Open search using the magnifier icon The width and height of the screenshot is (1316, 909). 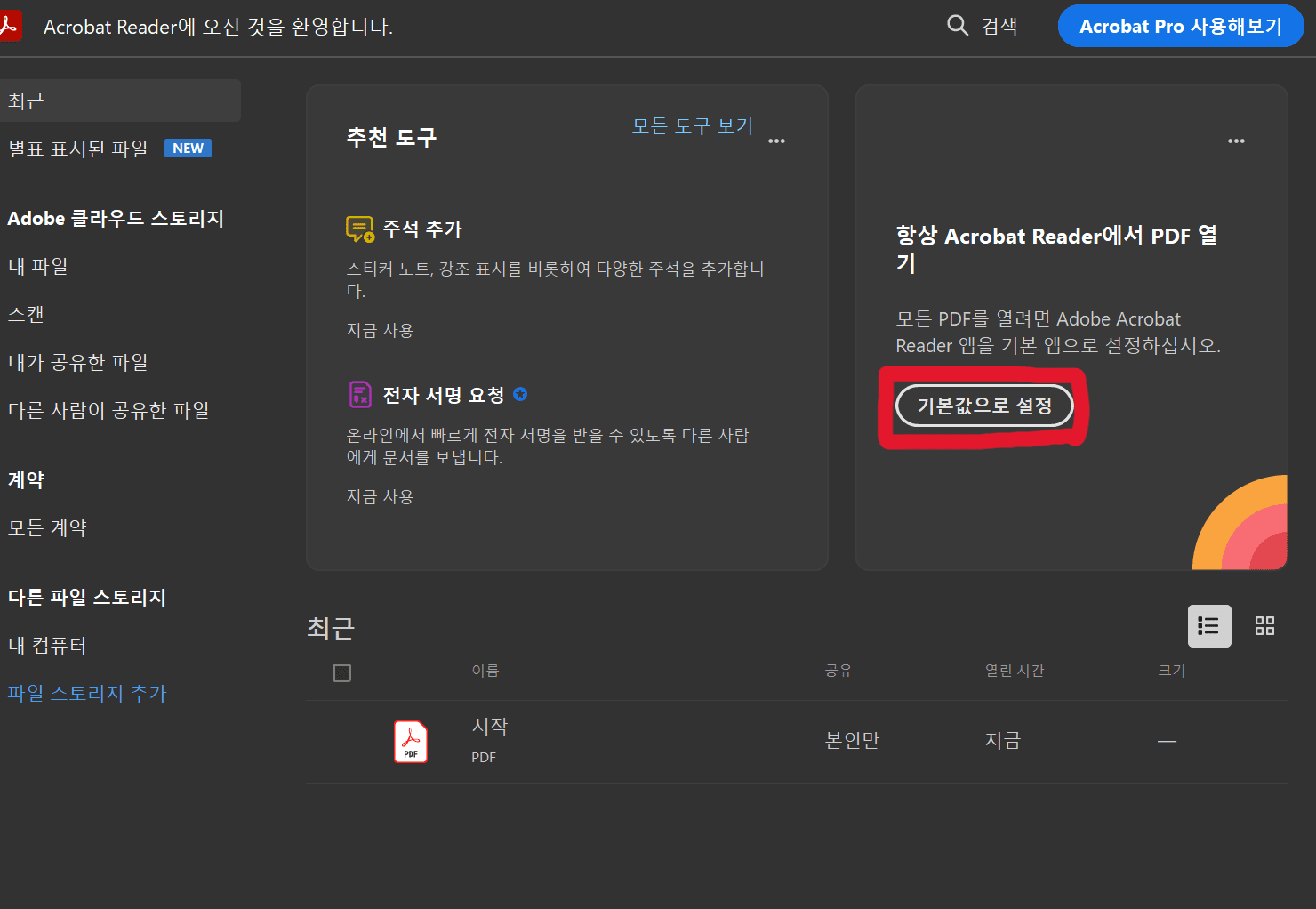click(957, 26)
